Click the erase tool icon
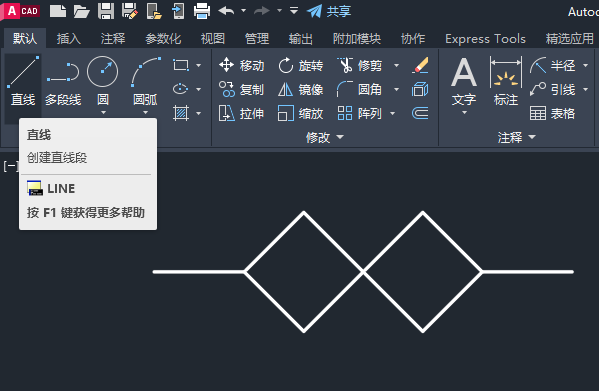This screenshot has width=599, height=391. tap(420, 65)
